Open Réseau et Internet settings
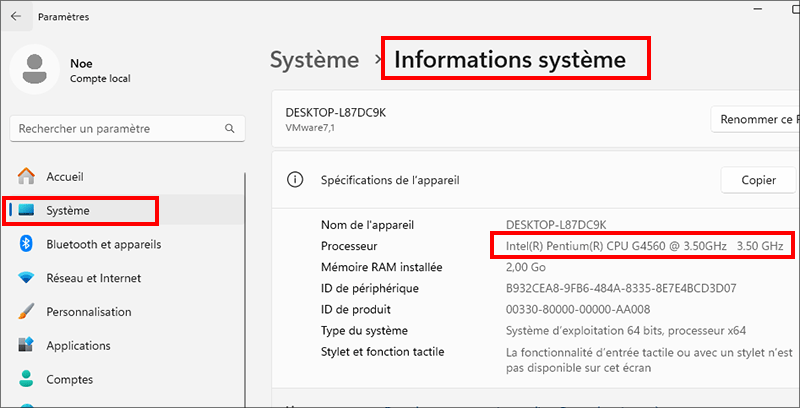 tap(126, 278)
